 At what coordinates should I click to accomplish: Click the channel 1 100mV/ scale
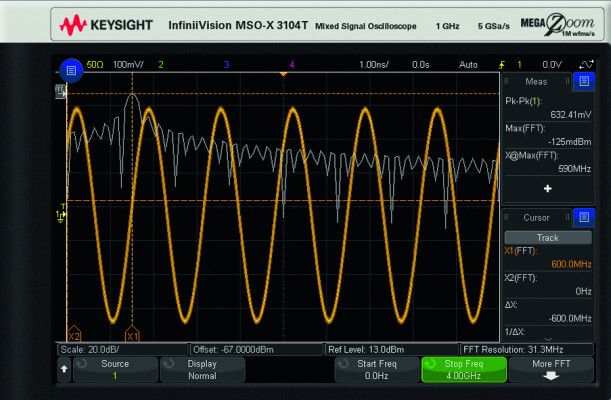pyautogui.click(x=128, y=65)
